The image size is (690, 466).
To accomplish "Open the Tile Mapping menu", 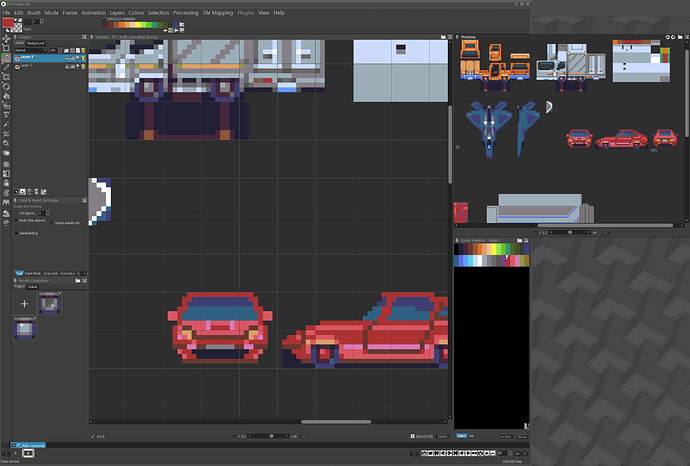I will pyautogui.click(x=217, y=13).
